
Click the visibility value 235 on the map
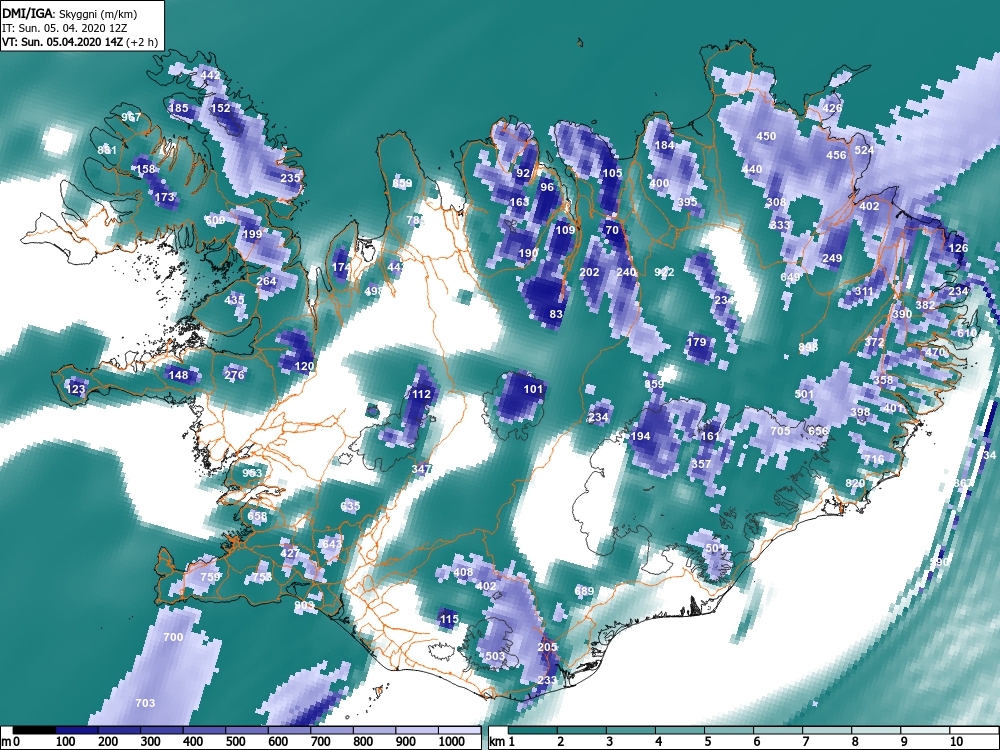pos(290,178)
